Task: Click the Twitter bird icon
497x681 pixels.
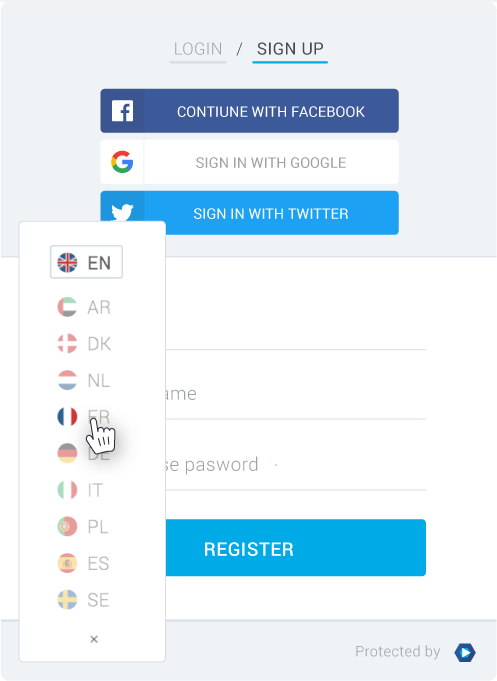Action: [122, 212]
